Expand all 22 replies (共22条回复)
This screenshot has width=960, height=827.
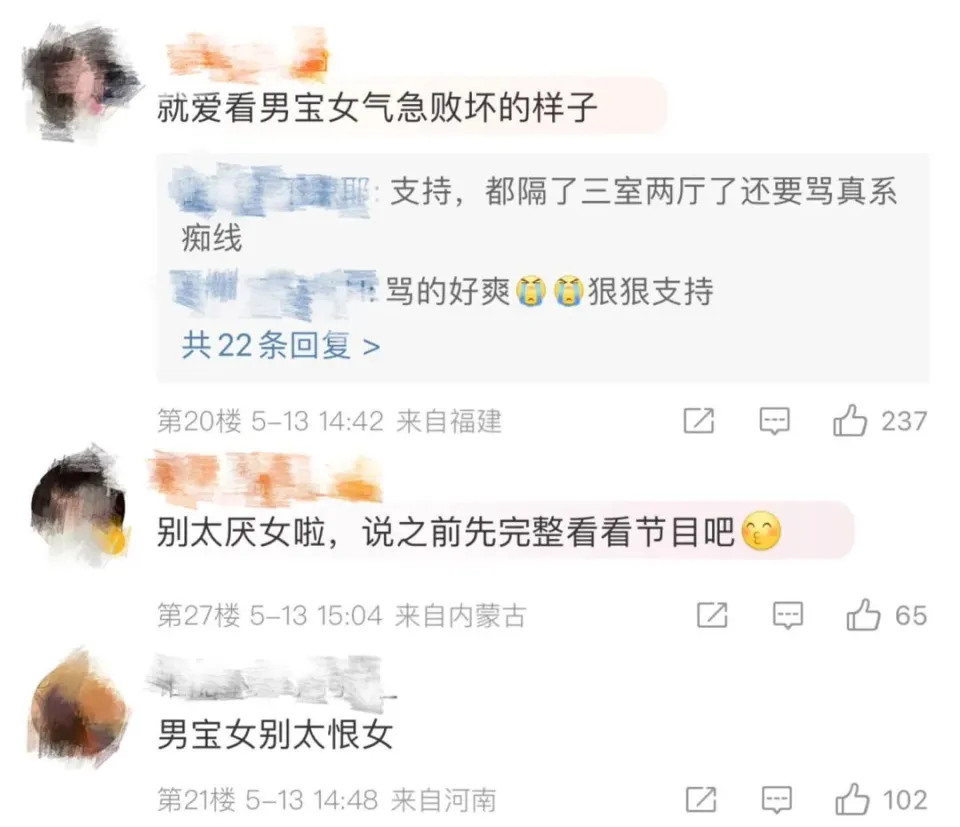coord(281,345)
